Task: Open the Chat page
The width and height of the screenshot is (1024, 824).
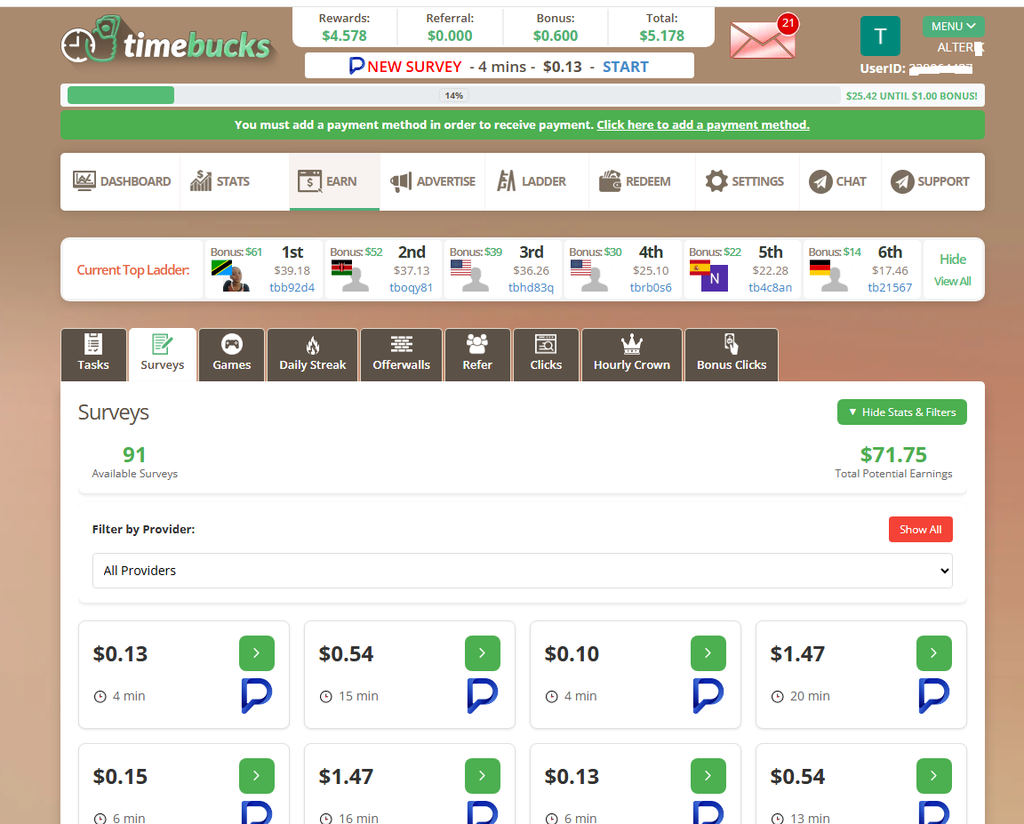Action: click(837, 181)
